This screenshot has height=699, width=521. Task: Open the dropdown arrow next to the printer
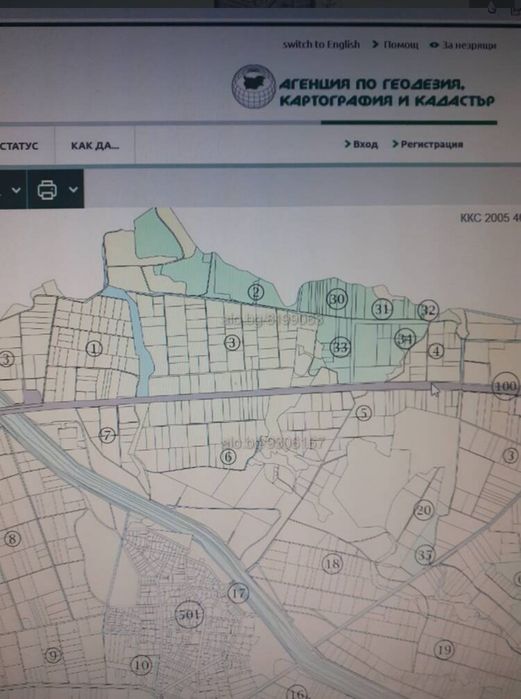(x=74, y=189)
